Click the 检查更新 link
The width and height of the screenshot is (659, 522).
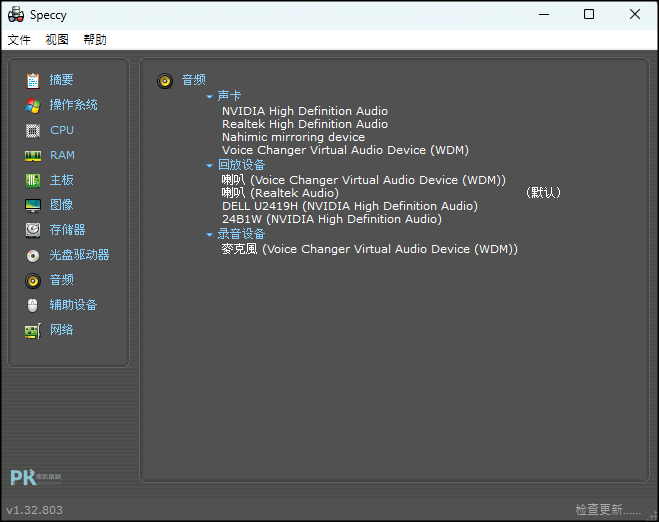click(x=608, y=510)
